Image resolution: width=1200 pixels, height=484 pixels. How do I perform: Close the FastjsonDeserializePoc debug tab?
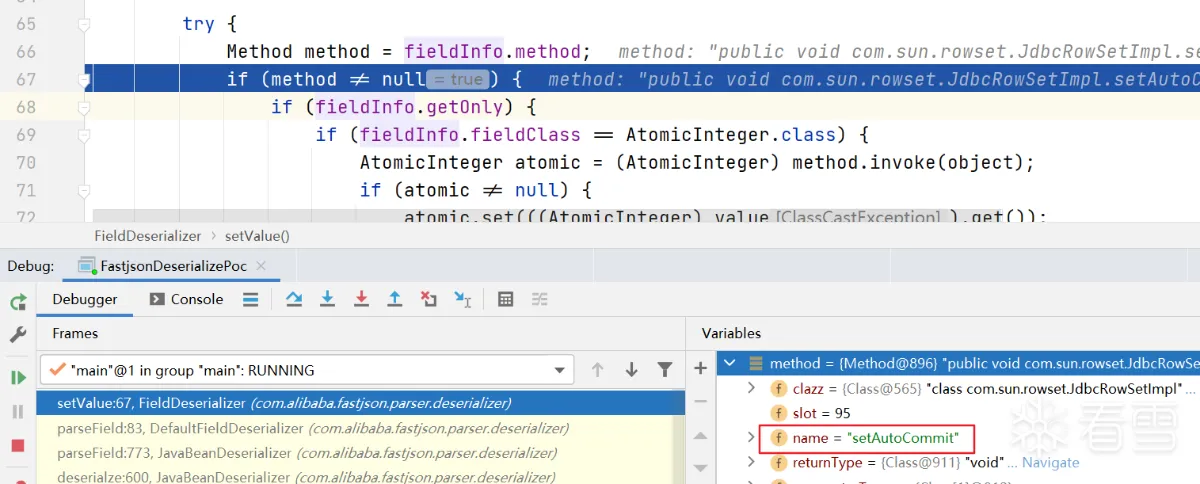point(261,266)
